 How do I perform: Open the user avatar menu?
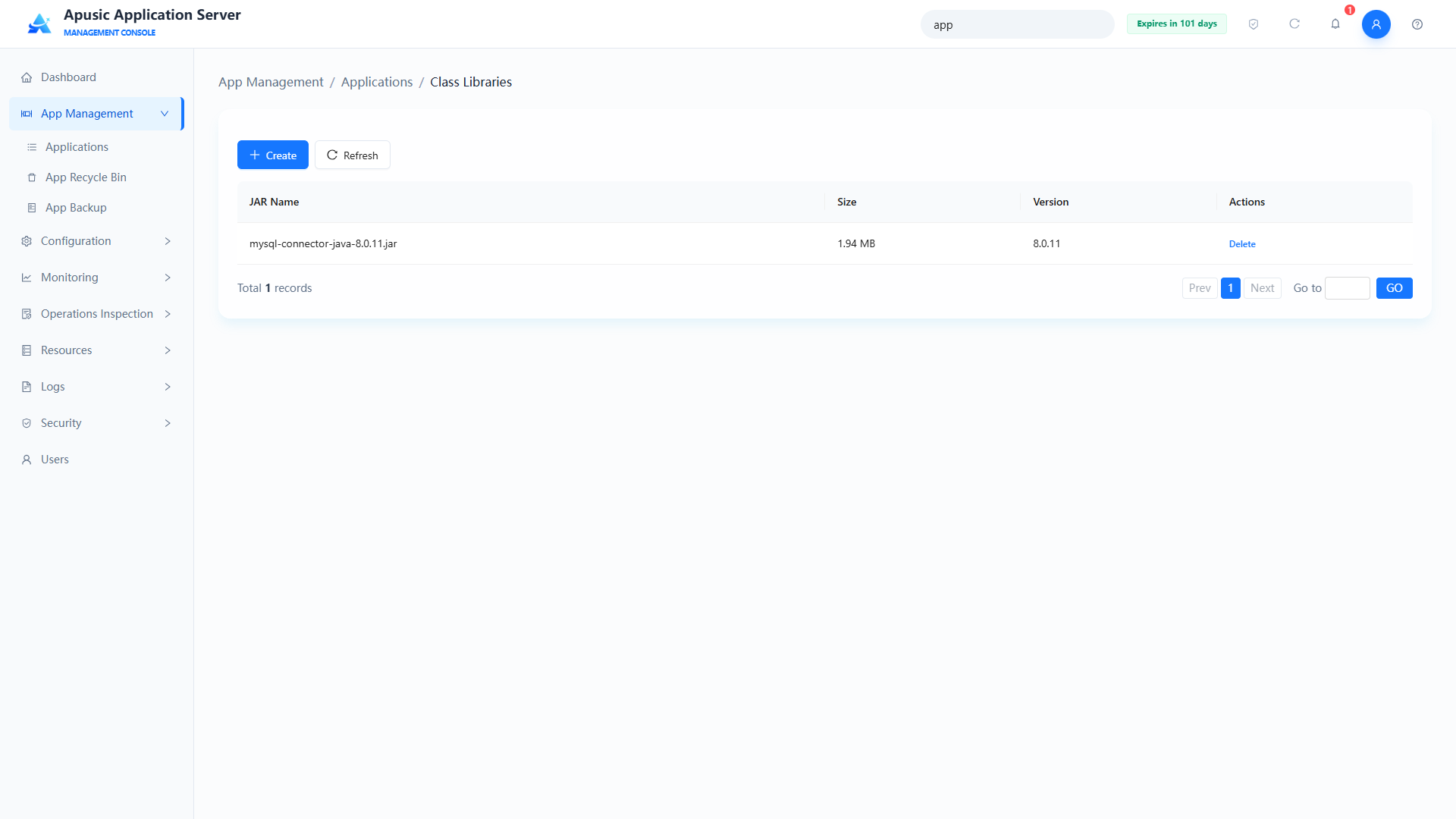coord(1376,24)
